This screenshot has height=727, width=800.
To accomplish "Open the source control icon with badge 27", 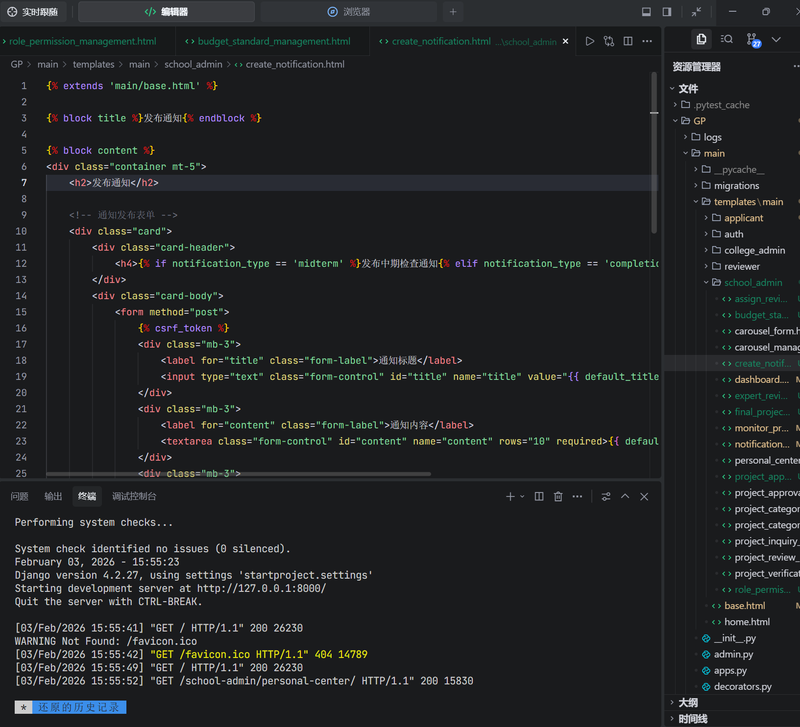I will pos(753,40).
